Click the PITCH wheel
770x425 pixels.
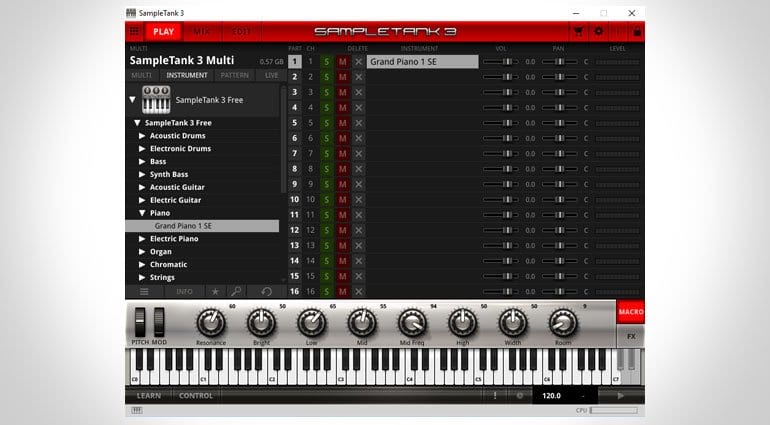(140, 322)
